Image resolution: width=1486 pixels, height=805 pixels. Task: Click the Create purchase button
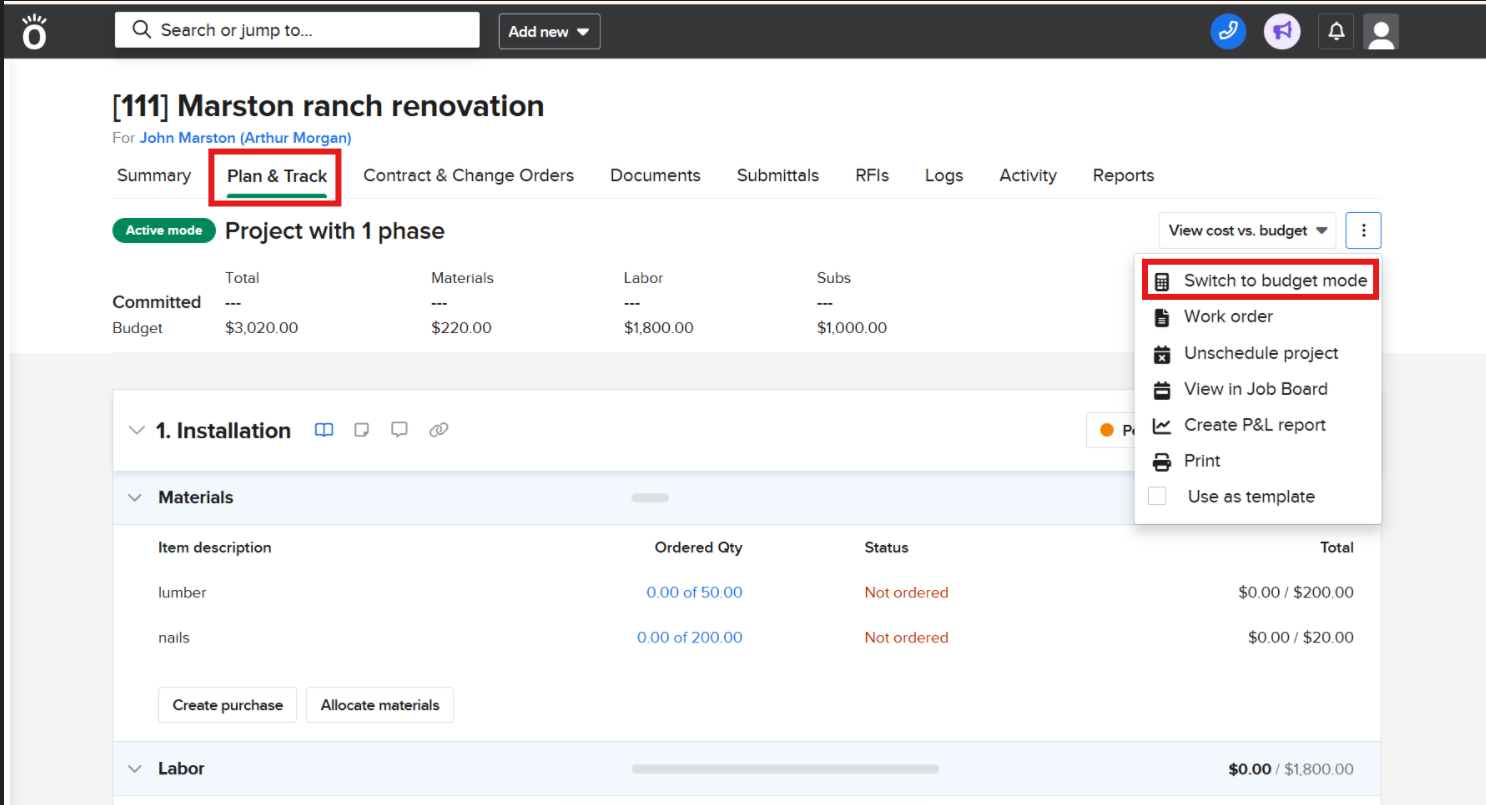[x=227, y=705]
